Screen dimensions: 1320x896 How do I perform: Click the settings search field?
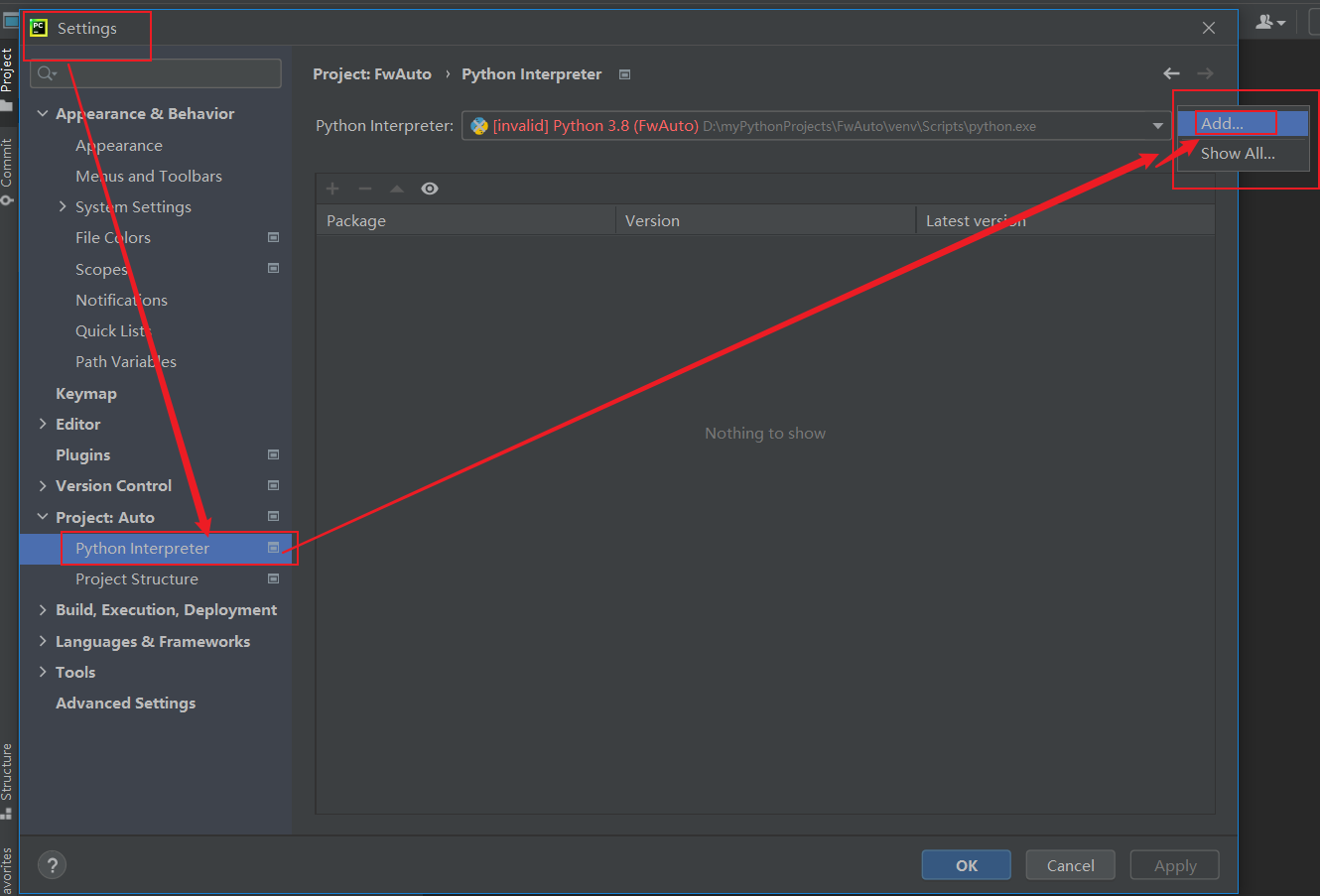pos(154,72)
